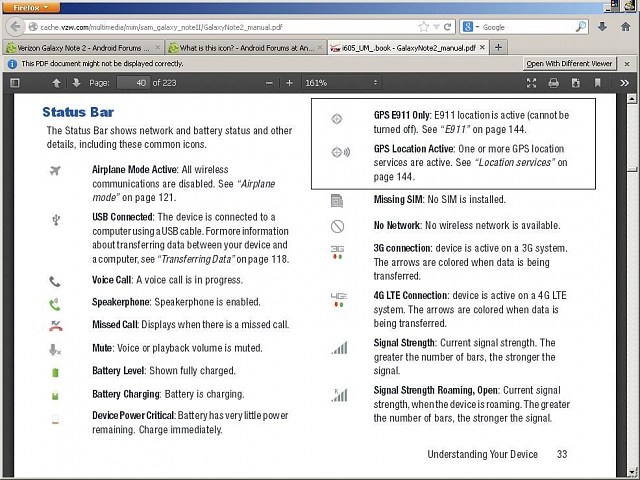
Task: Click the "of 223" page count text
Action: 164,83
